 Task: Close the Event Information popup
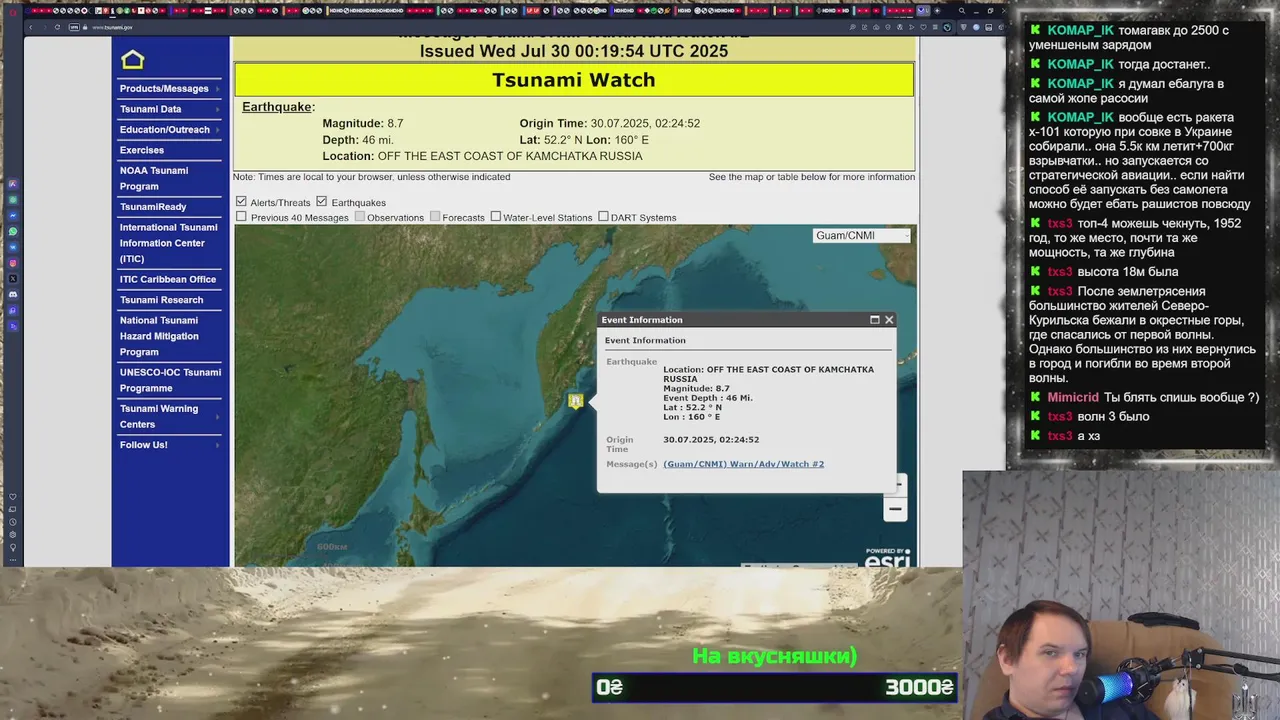pyautogui.click(x=888, y=320)
